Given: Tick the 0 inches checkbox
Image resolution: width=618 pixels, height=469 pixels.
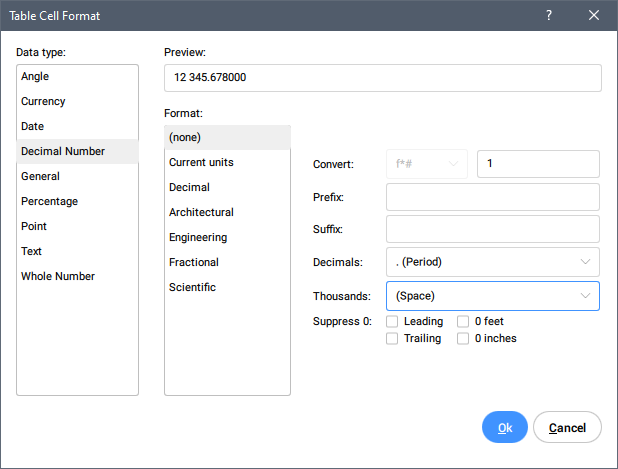Looking at the screenshot, I should tap(464, 339).
